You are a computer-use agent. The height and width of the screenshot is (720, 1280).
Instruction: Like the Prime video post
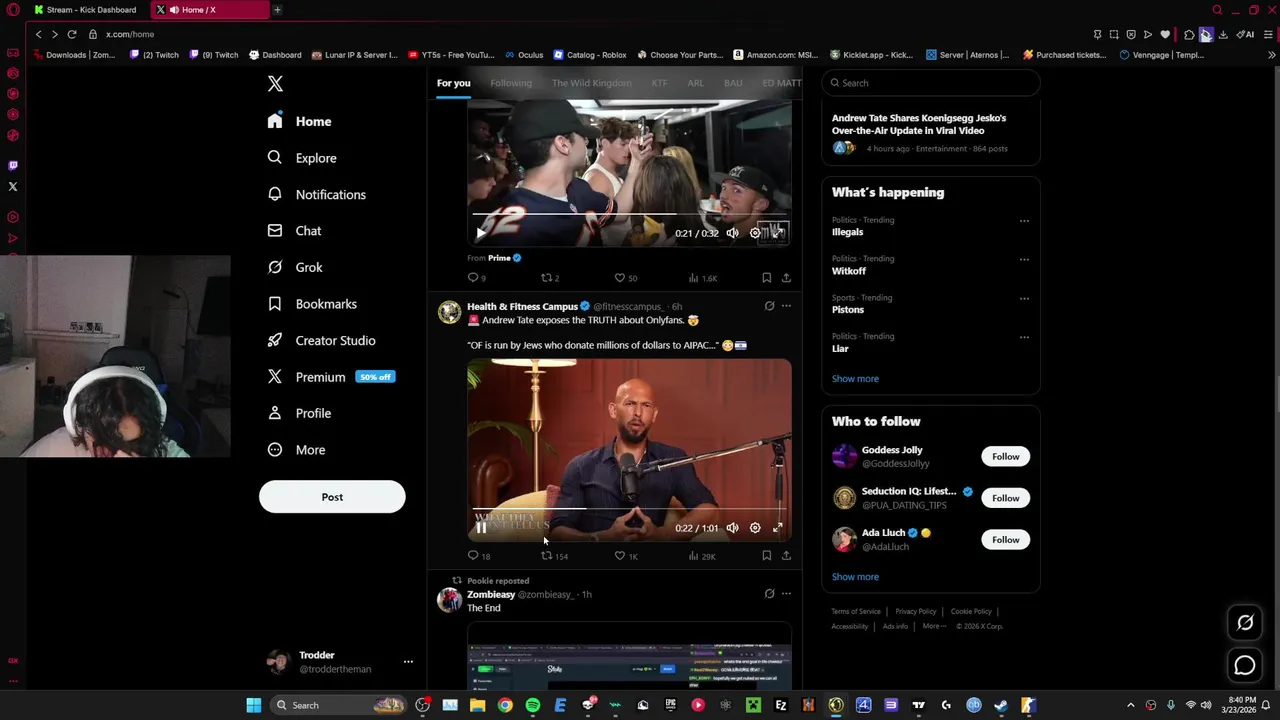click(x=619, y=278)
